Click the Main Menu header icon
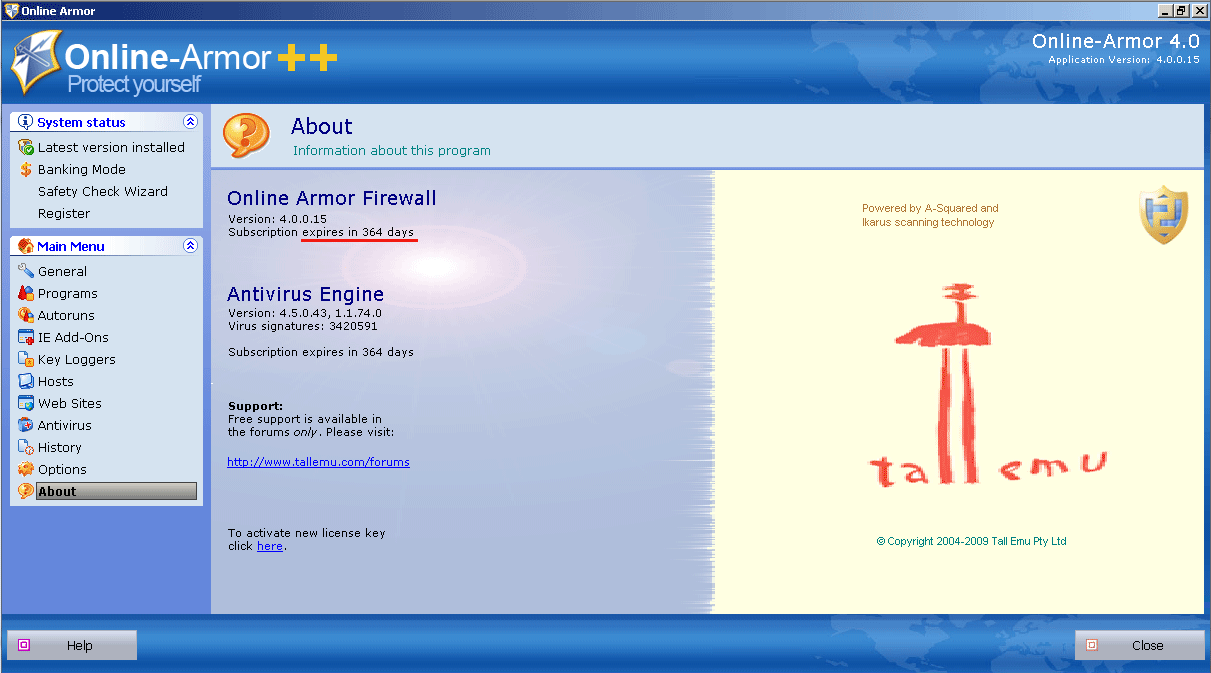The width and height of the screenshot is (1211, 673). pyautogui.click(x=26, y=246)
